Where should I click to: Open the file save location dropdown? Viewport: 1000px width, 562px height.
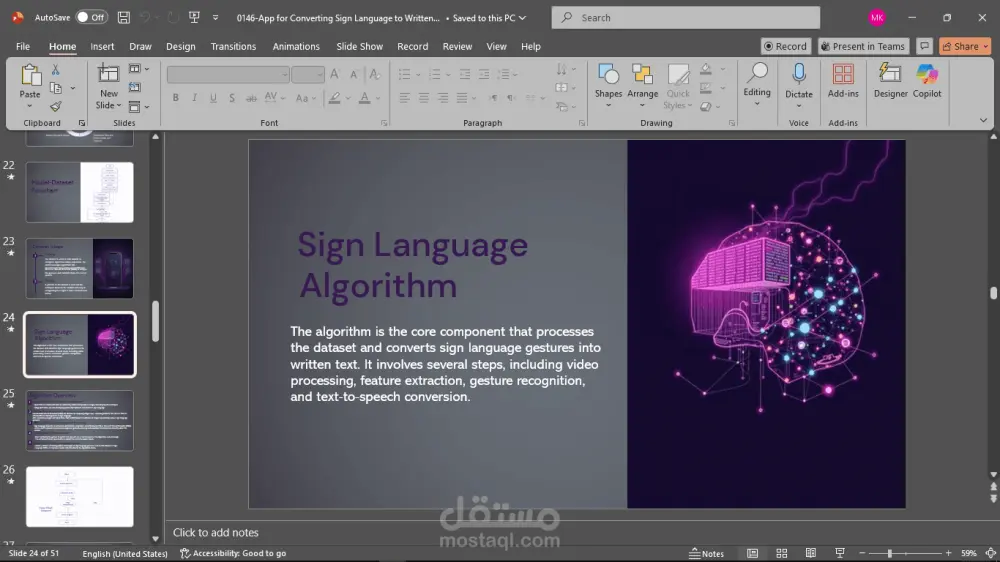click(x=522, y=18)
